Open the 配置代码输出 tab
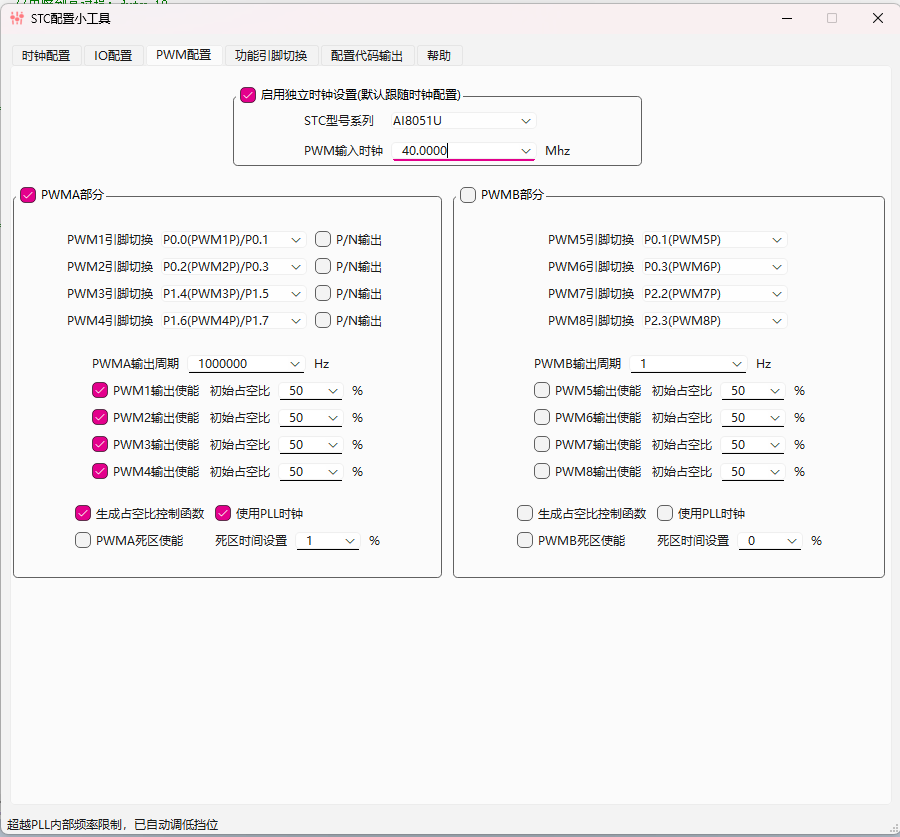This screenshot has height=837, width=900. (367, 56)
